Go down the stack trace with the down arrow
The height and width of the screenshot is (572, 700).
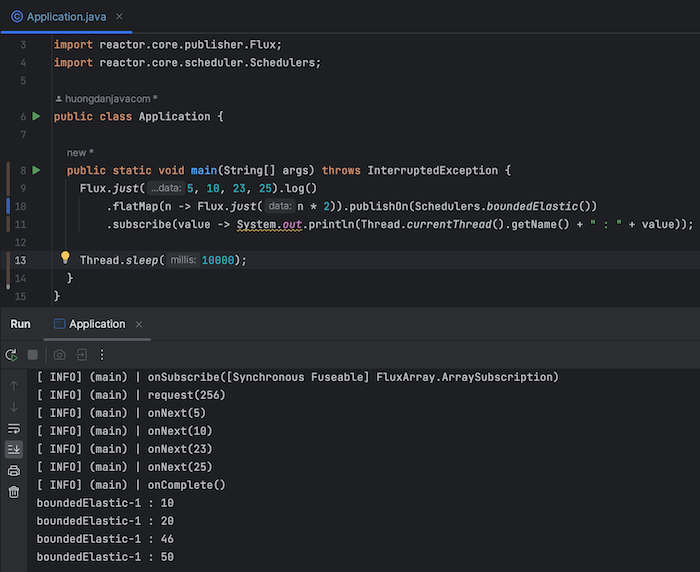click(14, 407)
